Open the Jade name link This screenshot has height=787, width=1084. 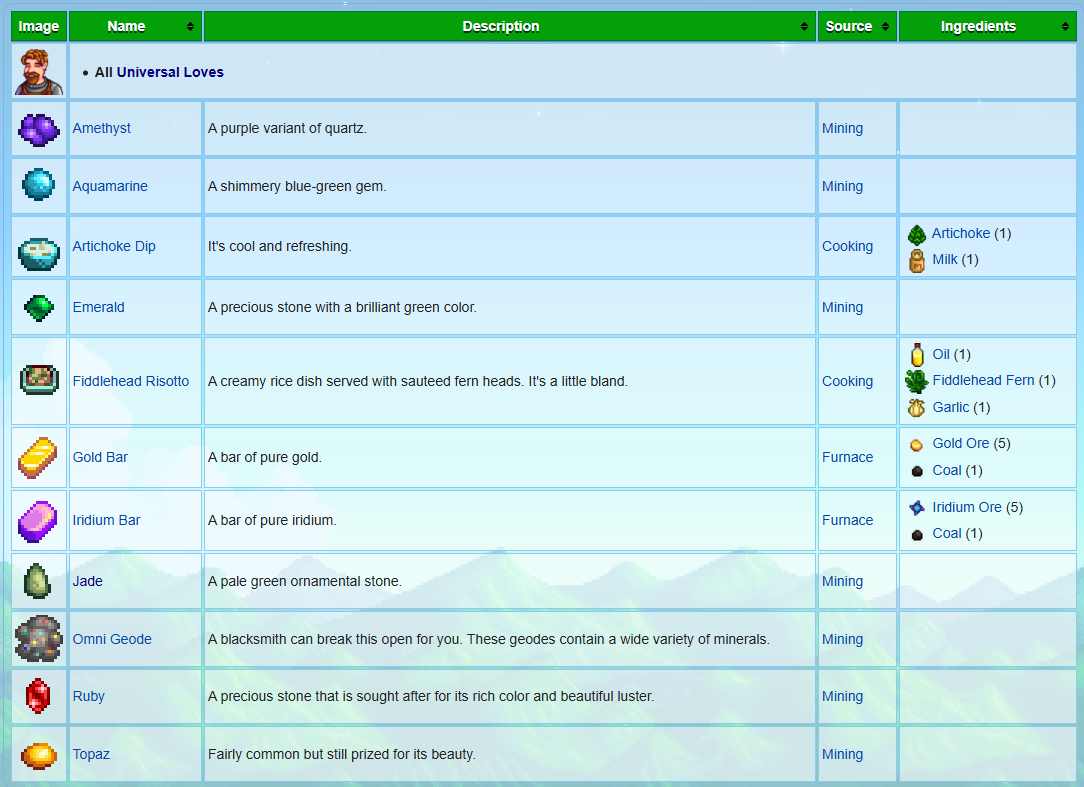click(88, 581)
